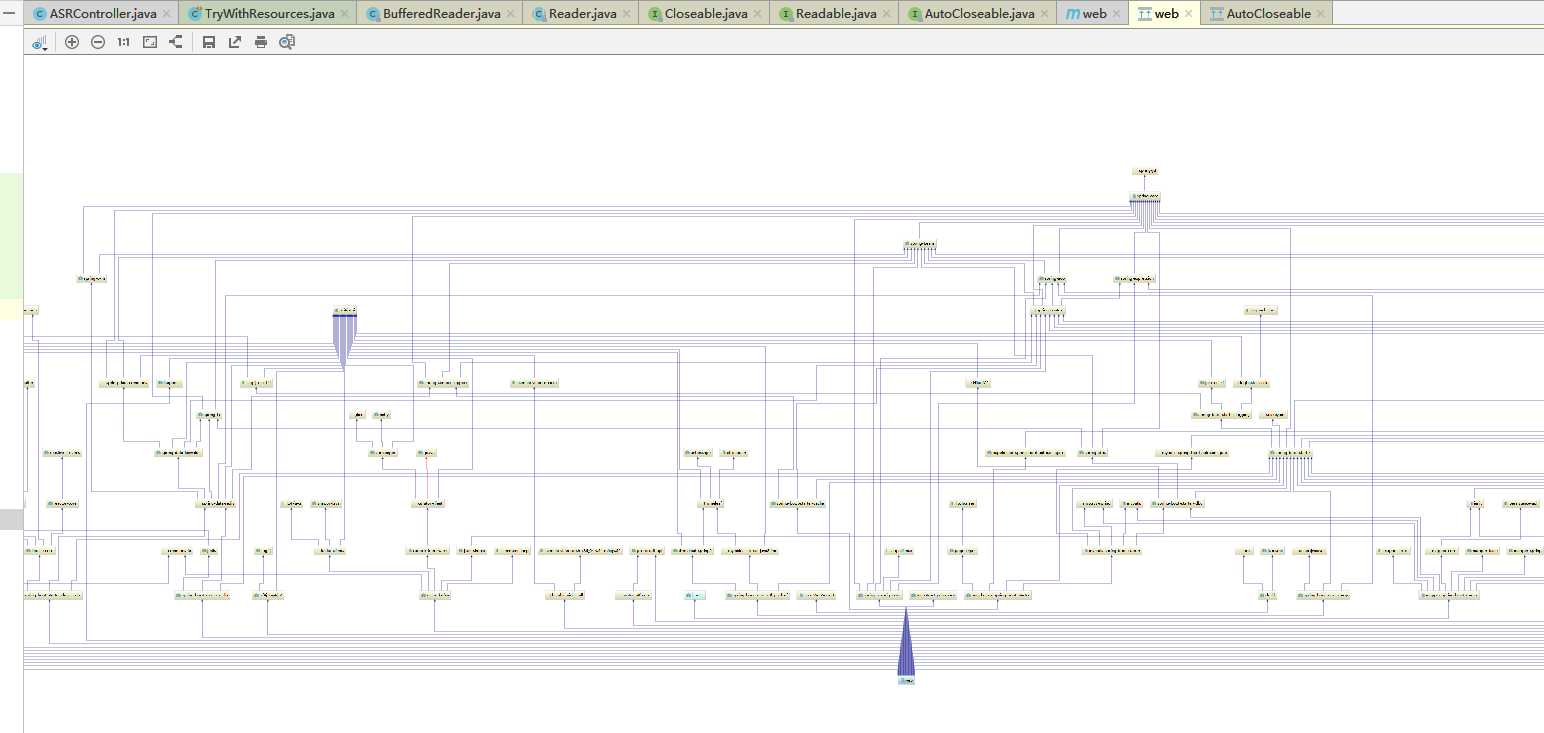Save the diagram to file
Screen dimensions: 1544x733
point(209,42)
